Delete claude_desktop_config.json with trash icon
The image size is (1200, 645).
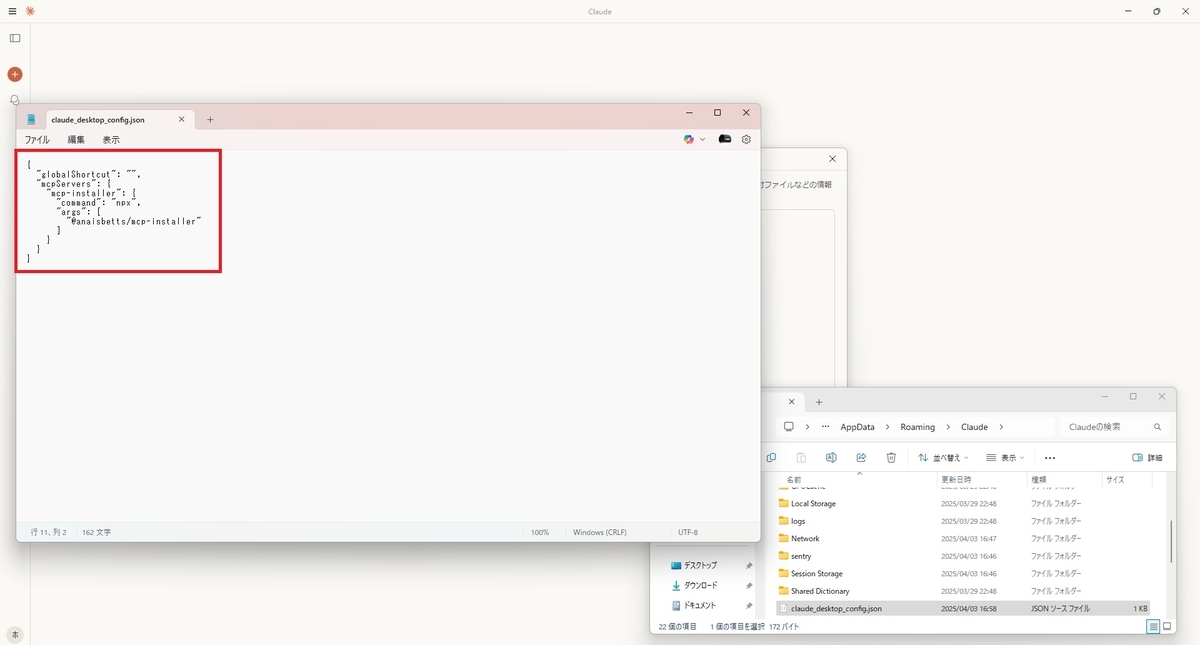pos(891,457)
